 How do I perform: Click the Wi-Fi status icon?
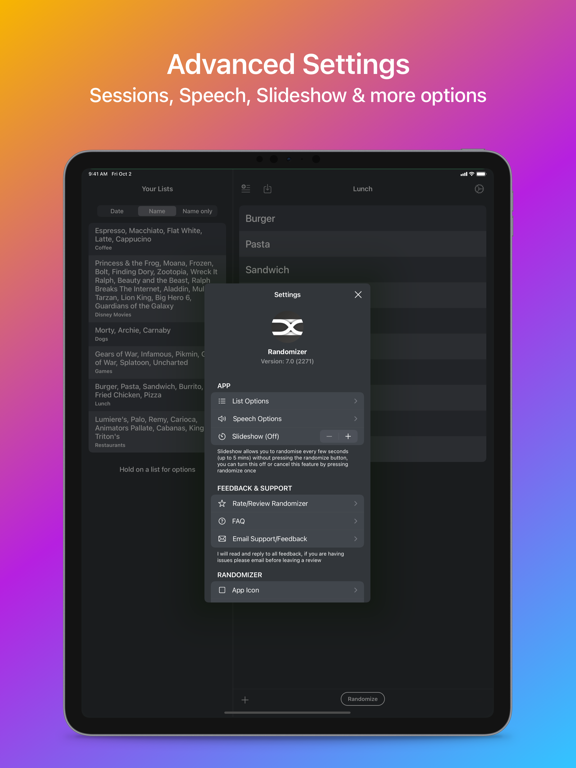pos(471,174)
